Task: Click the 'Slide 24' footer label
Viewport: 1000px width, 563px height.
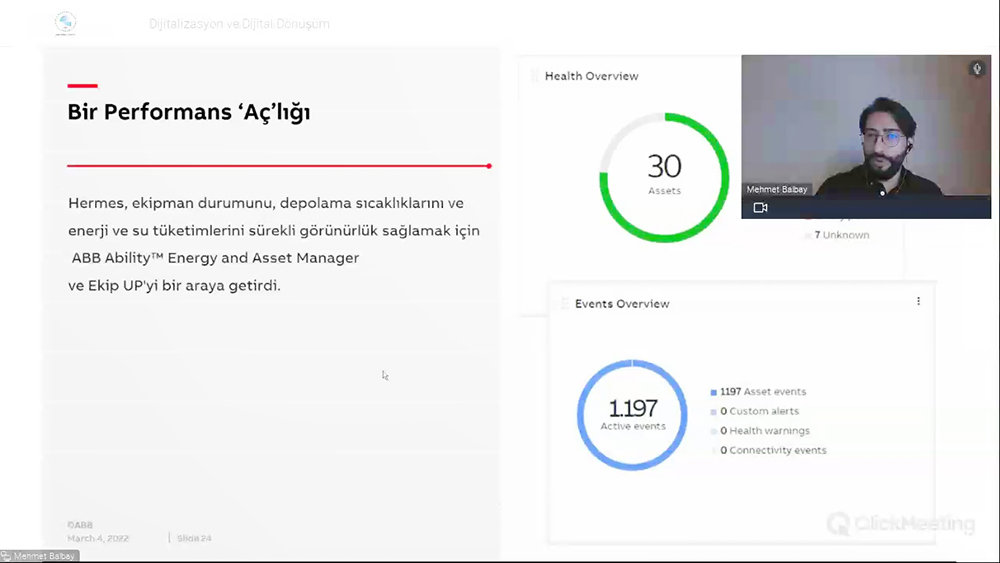Action: point(194,538)
